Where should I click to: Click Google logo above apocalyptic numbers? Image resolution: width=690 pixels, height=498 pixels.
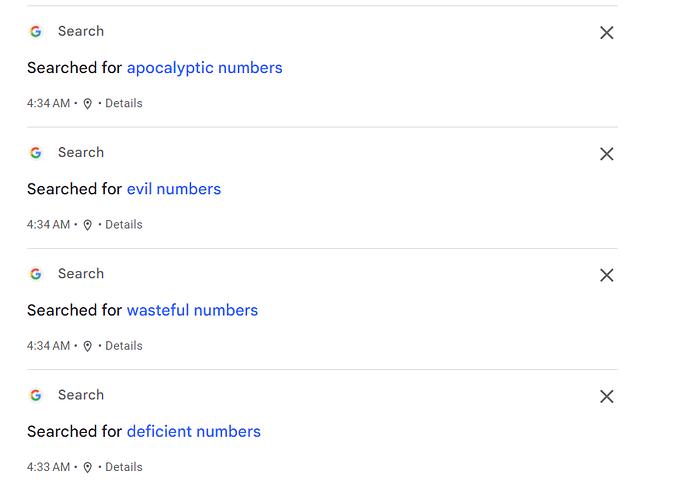[x=36, y=32]
